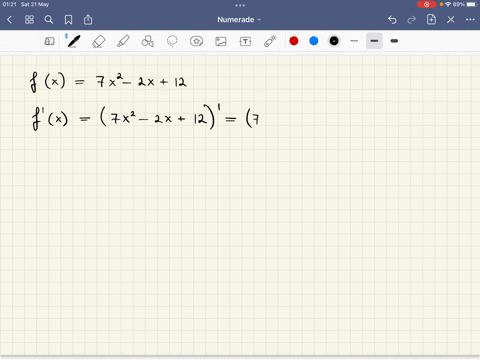This screenshot has height=360, width=480.
Task: Tap the three-dot multitasking handle
Action: [x=240, y=5]
